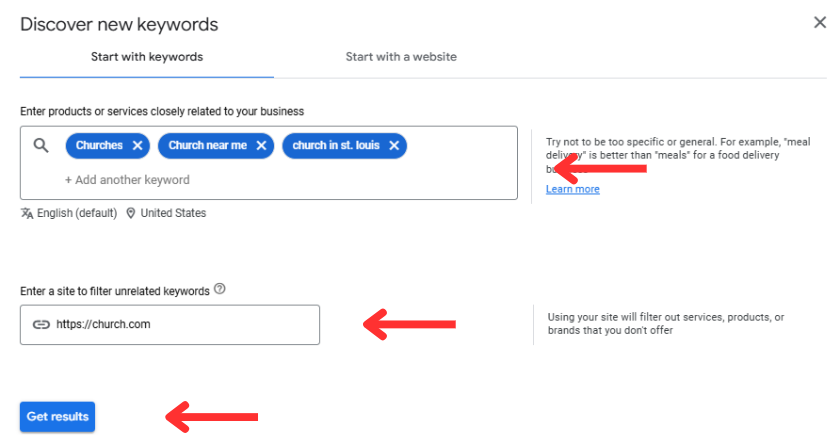This screenshot has width=840, height=439.
Task: Click Add another keyword field
Action: click(x=127, y=180)
